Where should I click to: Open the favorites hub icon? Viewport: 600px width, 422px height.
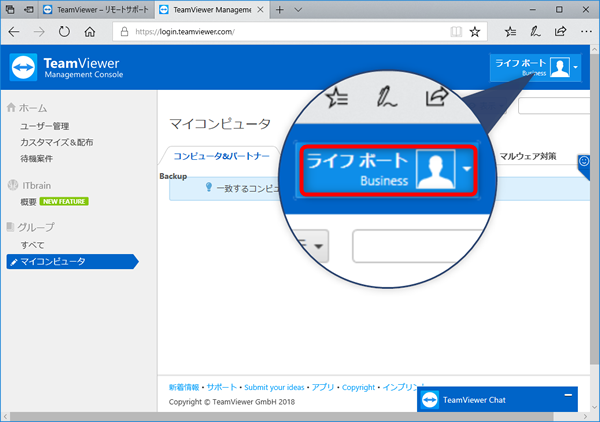510,31
